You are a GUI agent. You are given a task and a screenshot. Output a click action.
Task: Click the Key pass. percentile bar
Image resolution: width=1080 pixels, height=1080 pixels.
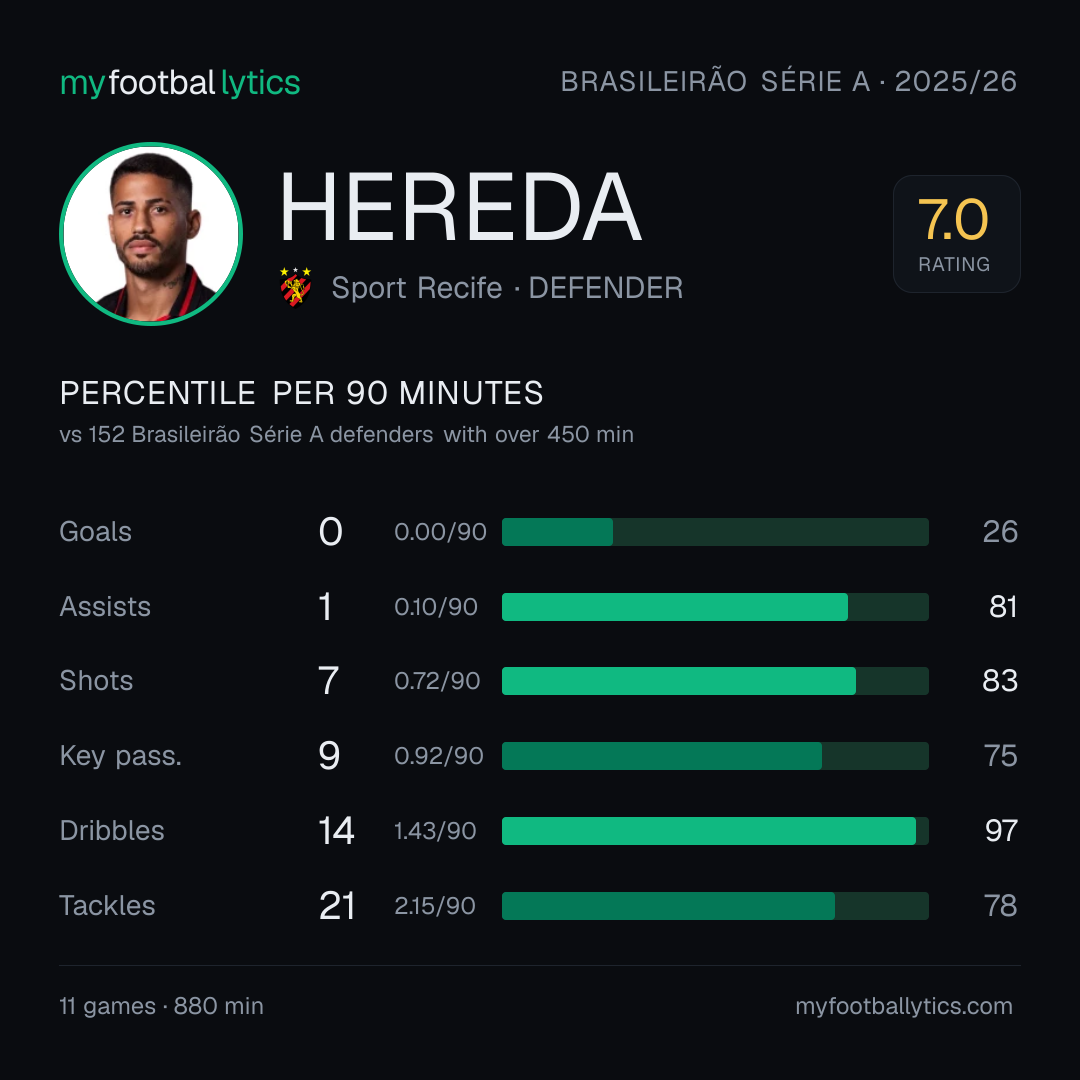point(715,756)
